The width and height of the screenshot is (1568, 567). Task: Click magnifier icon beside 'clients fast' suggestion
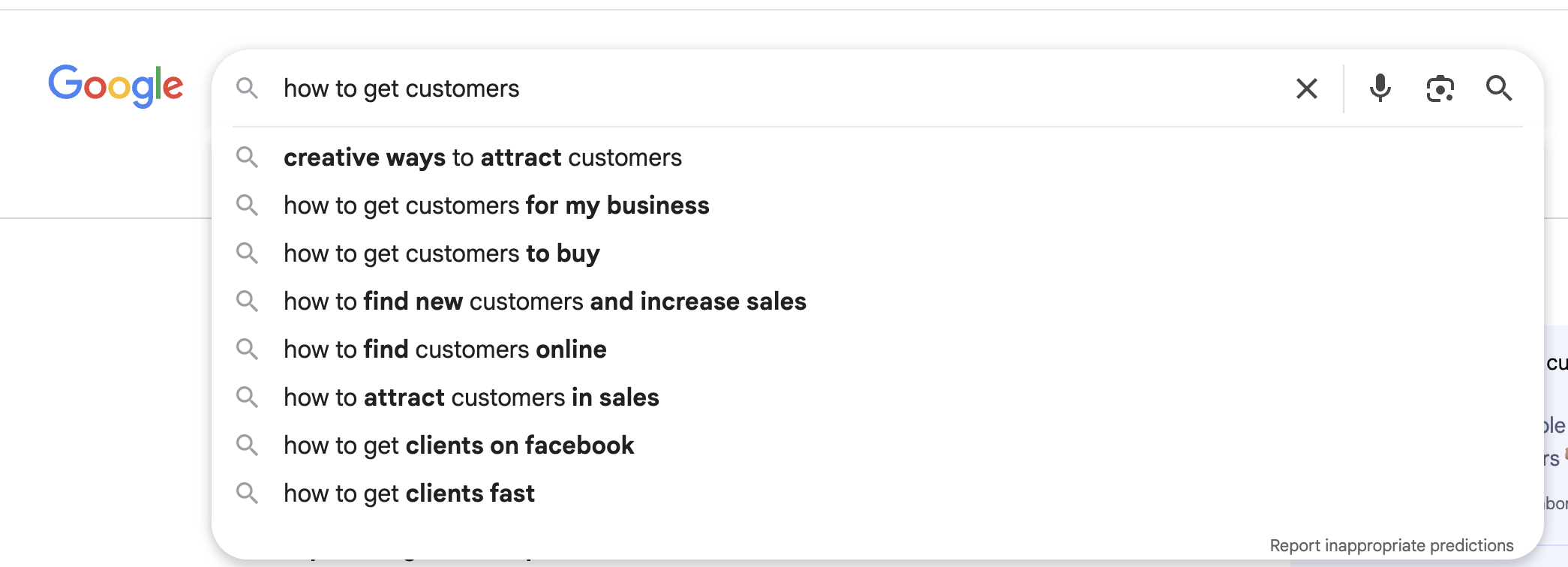[247, 493]
